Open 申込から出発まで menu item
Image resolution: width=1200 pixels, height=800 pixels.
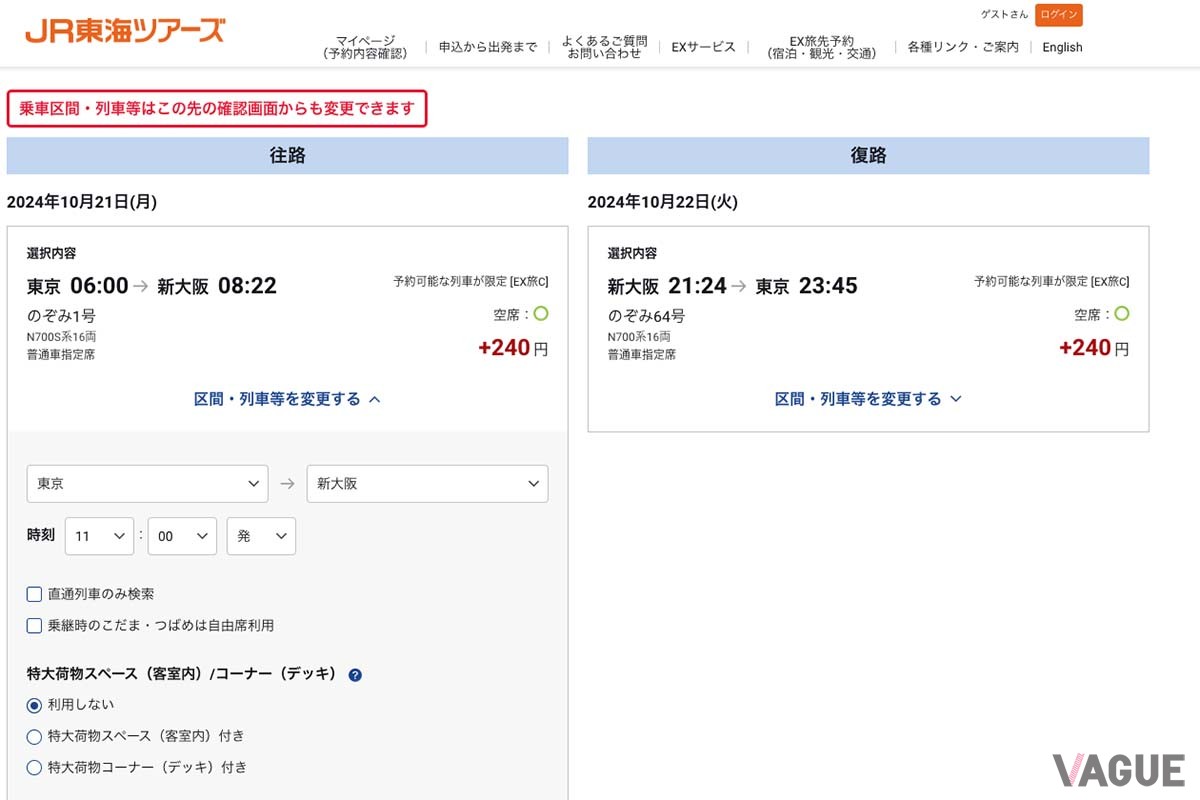(488, 47)
